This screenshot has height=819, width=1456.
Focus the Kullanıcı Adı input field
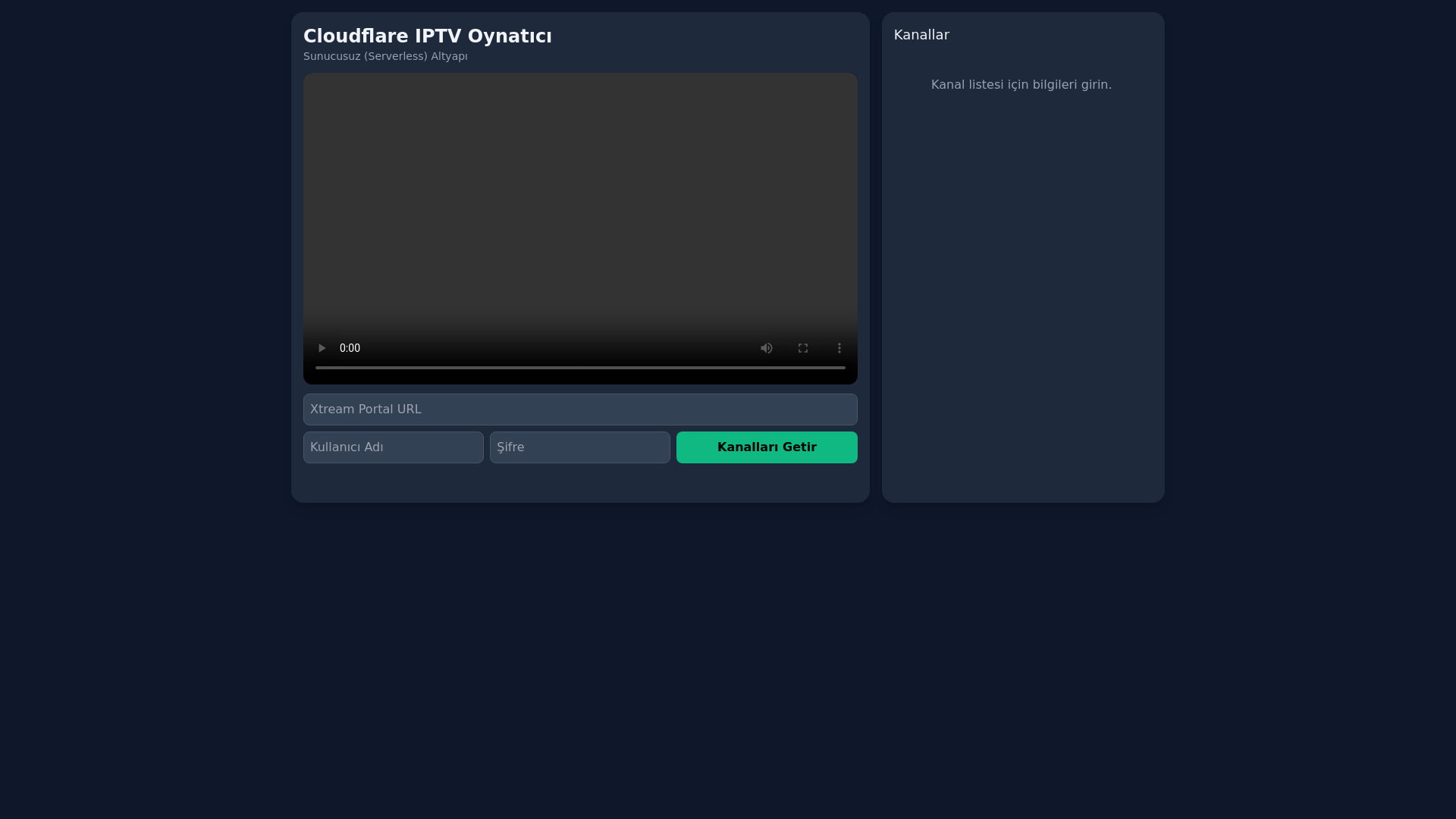click(394, 447)
